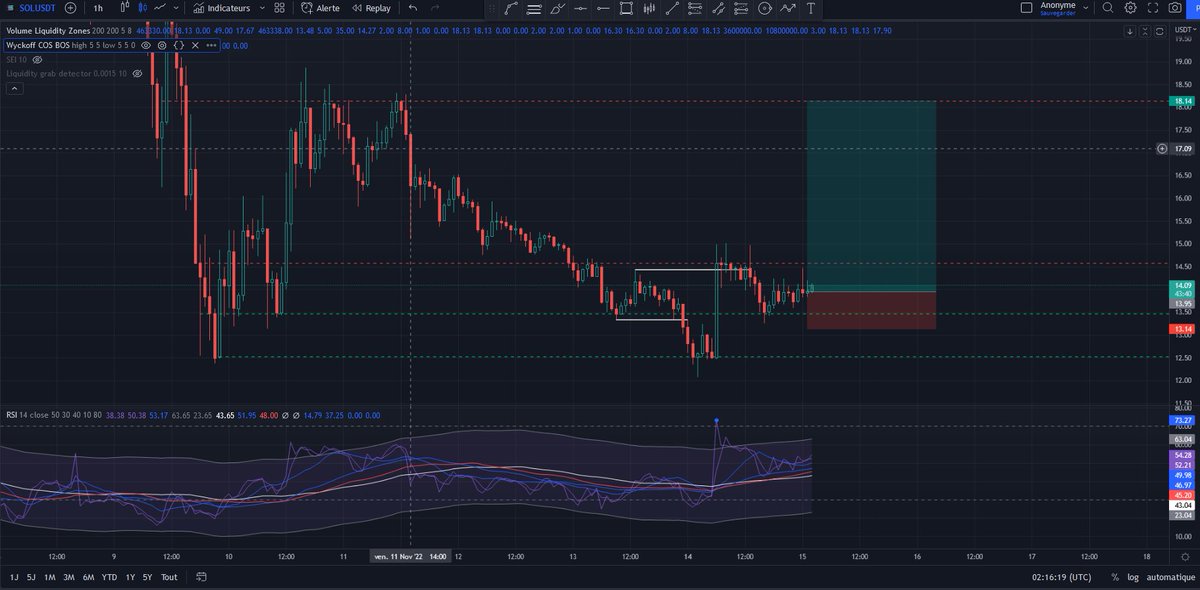
Task: Select the short position tool icon
Action: 741,8
